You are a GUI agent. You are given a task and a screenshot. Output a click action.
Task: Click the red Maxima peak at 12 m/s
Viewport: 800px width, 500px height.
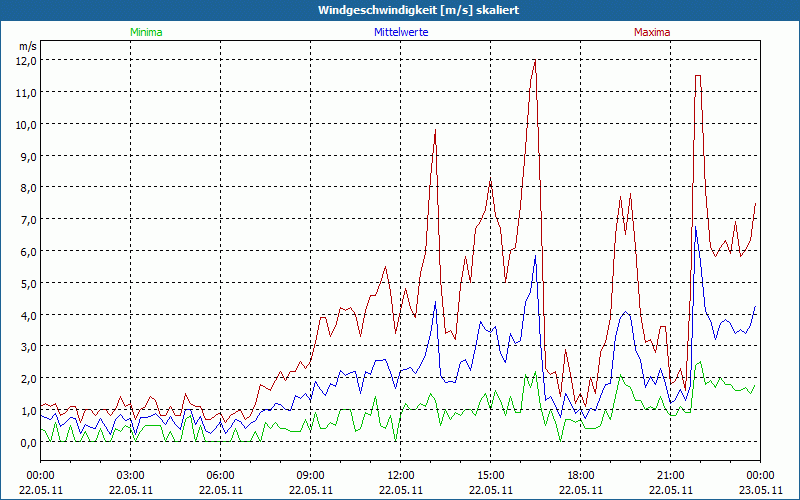pos(535,61)
